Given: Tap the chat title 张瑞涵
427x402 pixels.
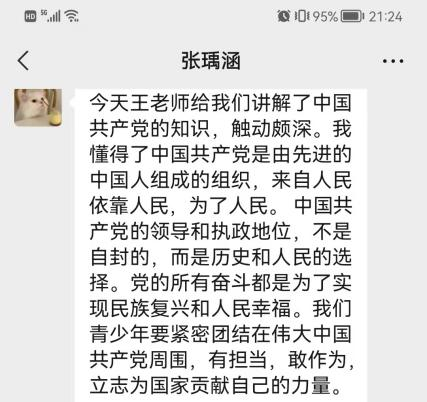Looking at the screenshot, I should pyautogui.click(x=211, y=61).
